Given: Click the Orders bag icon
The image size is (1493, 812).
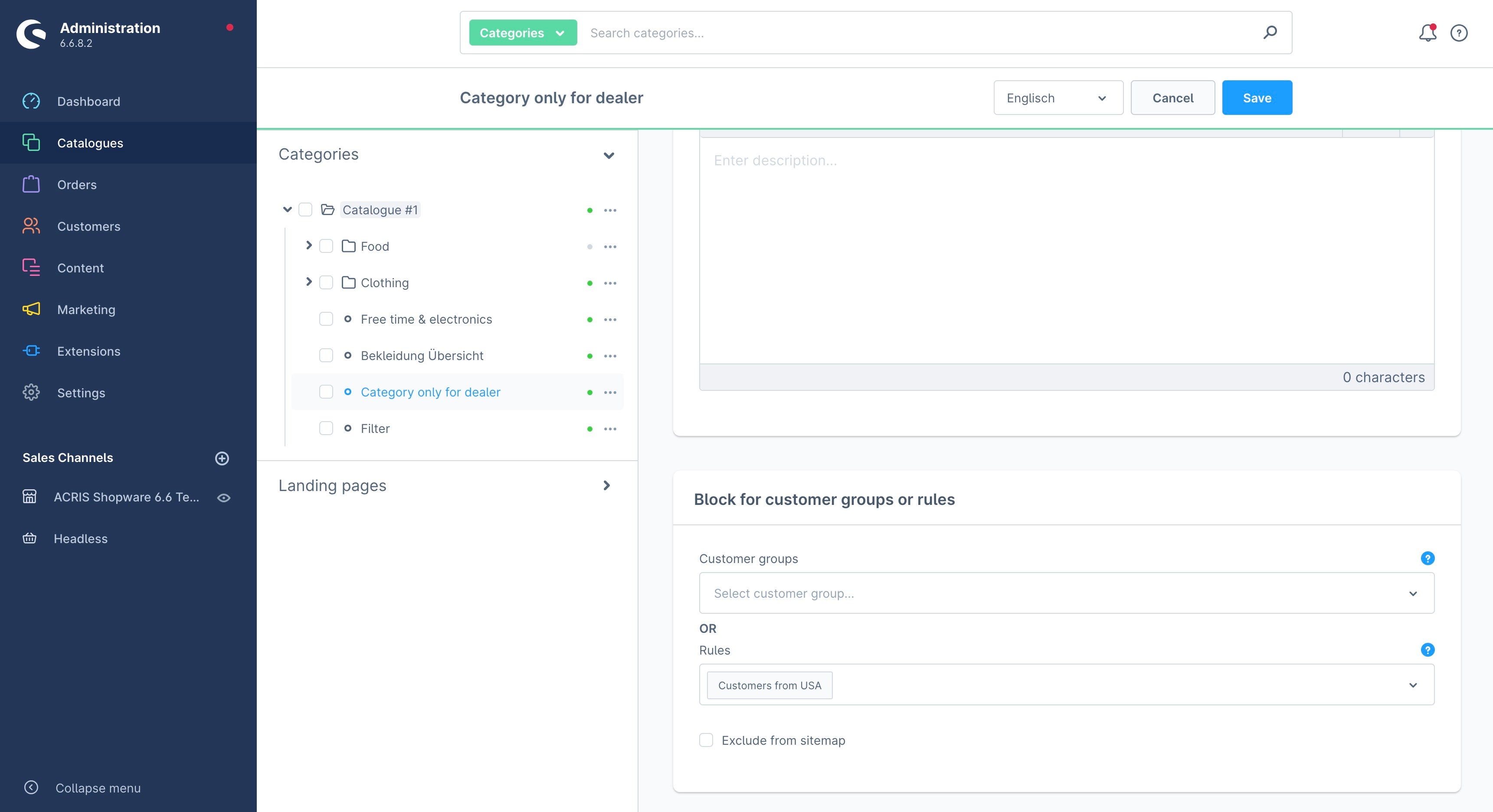Looking at the screenshot, I should point(31,184).
